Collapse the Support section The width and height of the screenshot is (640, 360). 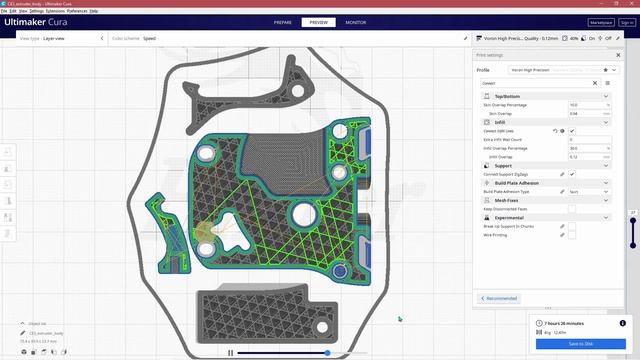(606, 166)
